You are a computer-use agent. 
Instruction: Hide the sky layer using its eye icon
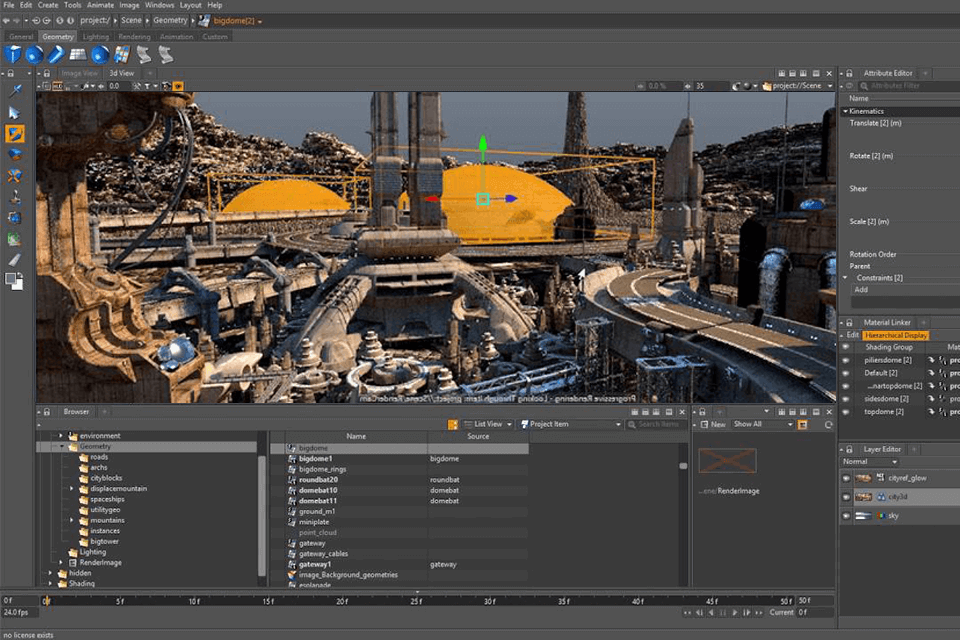pos(847,515)
